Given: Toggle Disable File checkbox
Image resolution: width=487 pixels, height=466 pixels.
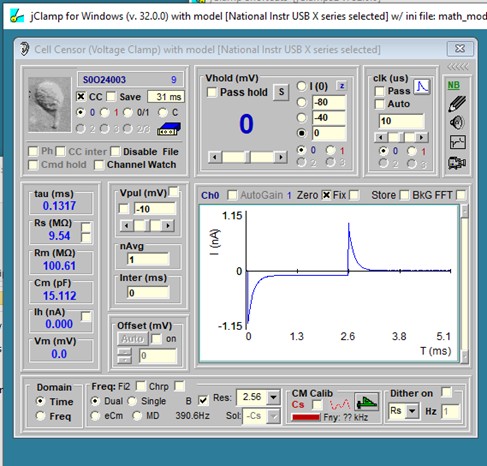Looking at the screenshot, I should [x=115, y=151].
